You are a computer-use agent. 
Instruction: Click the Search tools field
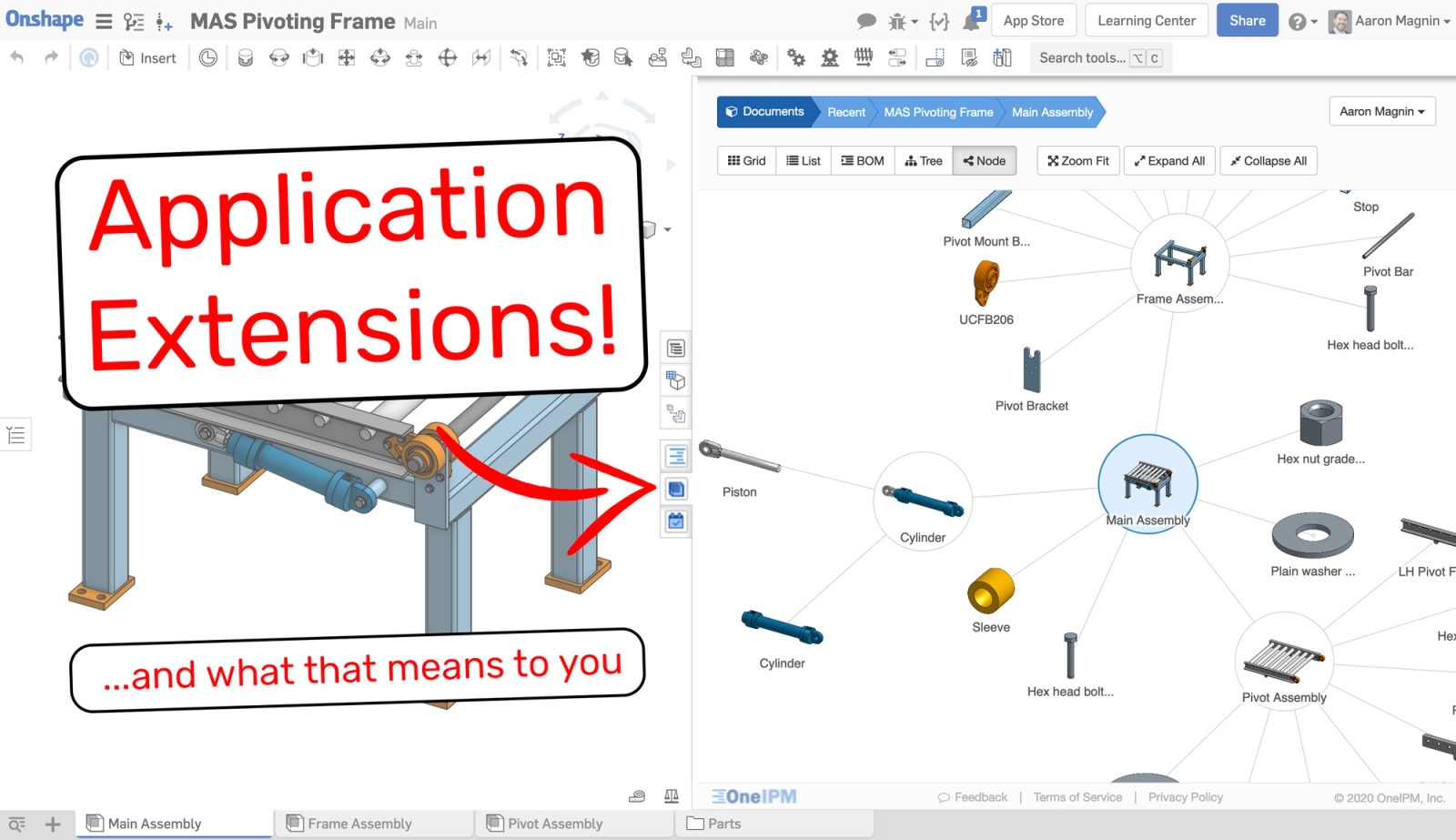pos(1082,58)
